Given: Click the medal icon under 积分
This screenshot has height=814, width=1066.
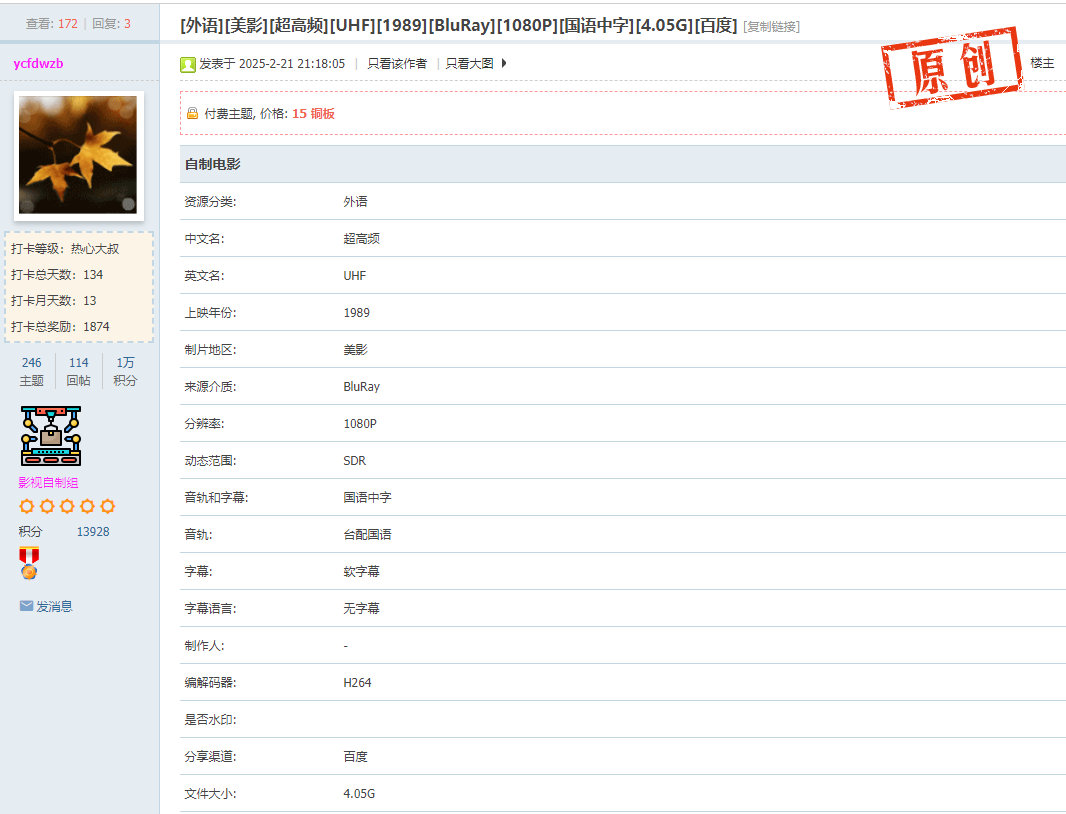Looking at the screenshot, I should 29,564.
